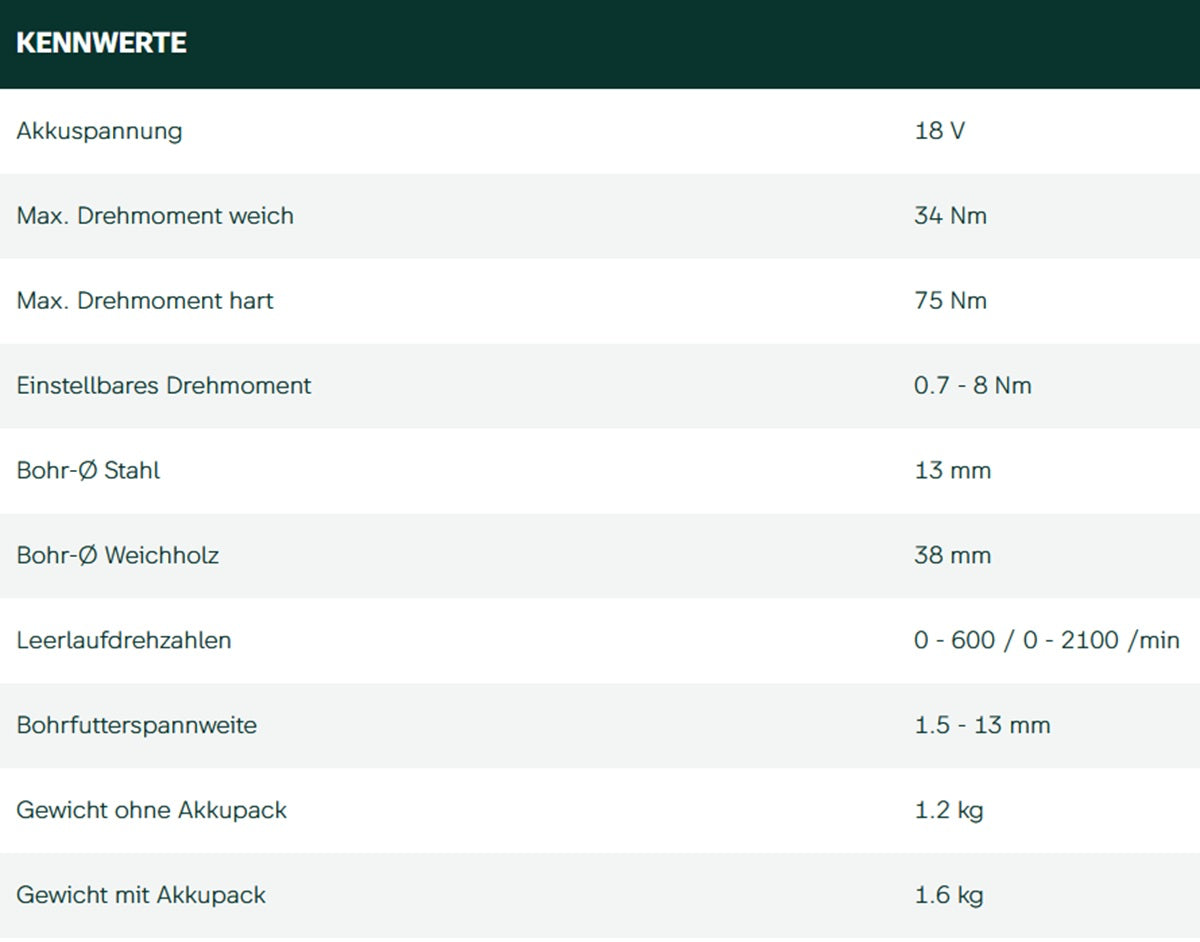1200x942 pixels.
Task: Select the 0 - 600 / 0 - 2100 /min value
Action: pyautogui.click(x=1047, y=641)
